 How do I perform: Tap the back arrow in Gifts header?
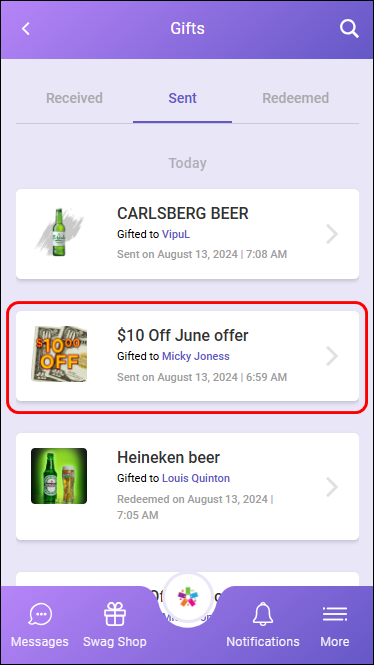(26, 29)
